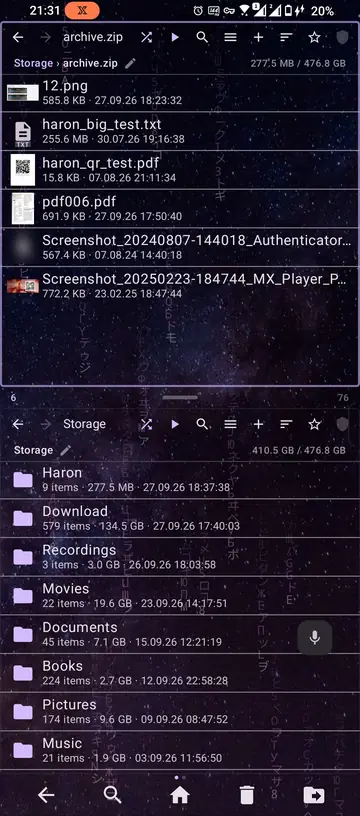Tap play icon in Storage panel toolbar
The height and width of the screenshot is (816, 360).
coord(175,424)
